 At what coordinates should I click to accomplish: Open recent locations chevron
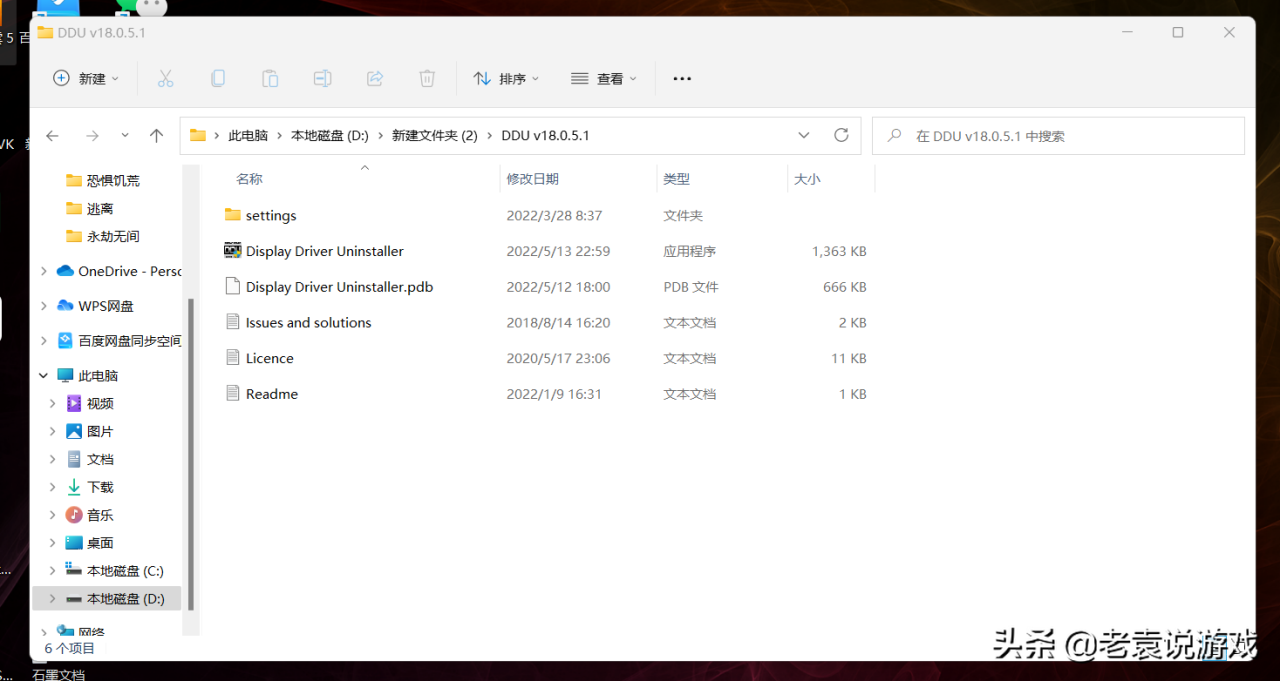tap(125, 135)
